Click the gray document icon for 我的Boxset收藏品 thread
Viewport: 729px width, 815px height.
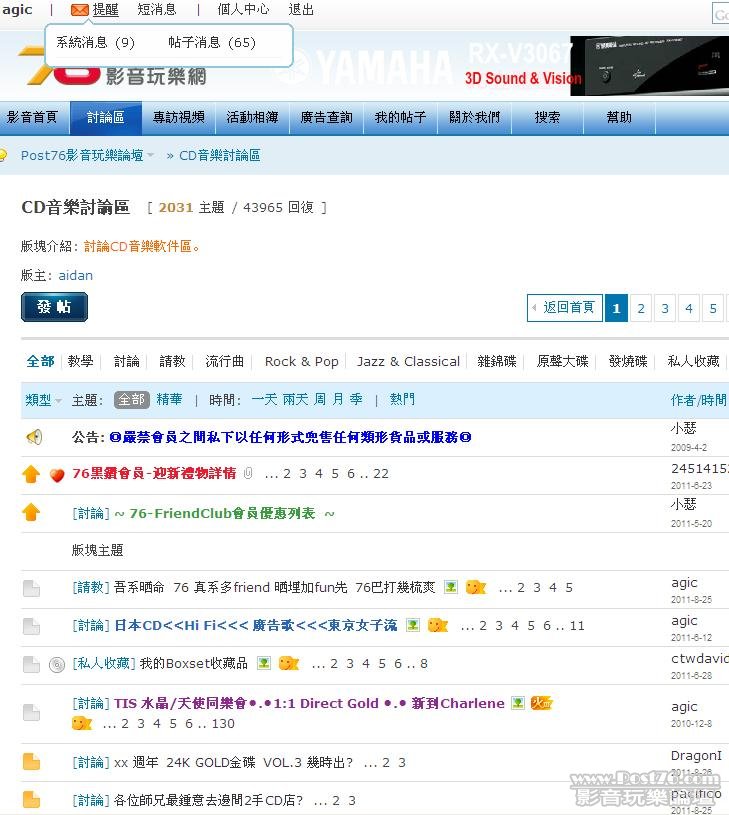pos(32,664)
